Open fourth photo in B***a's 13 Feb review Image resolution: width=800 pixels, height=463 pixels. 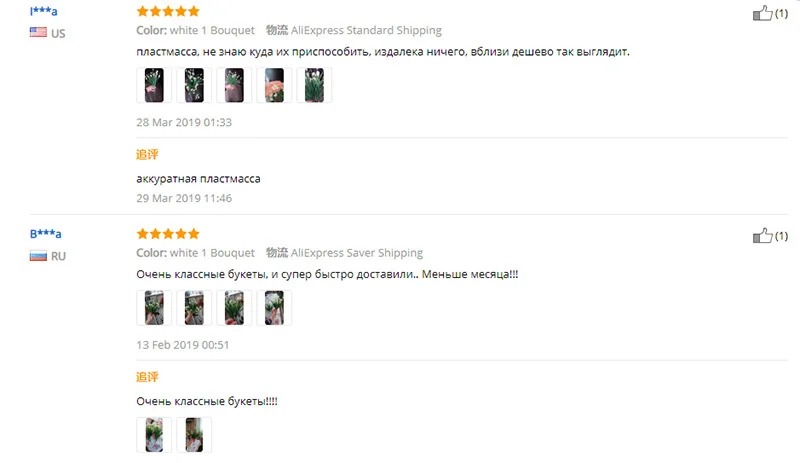click(x=274, y=308)
